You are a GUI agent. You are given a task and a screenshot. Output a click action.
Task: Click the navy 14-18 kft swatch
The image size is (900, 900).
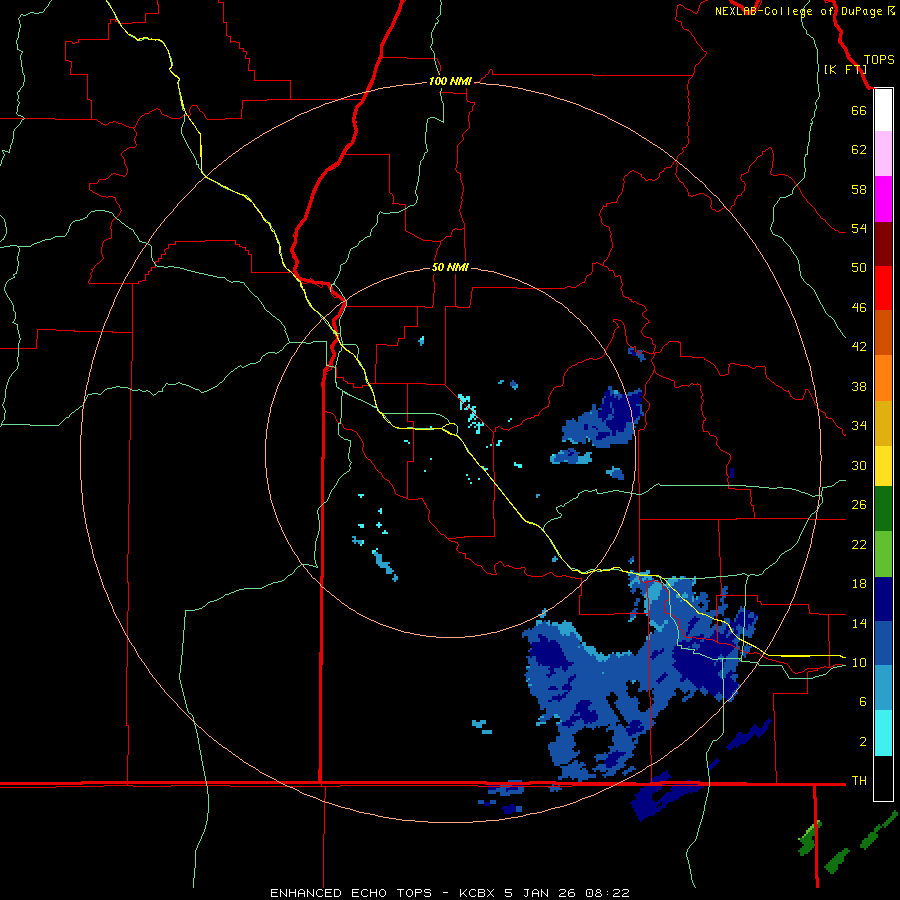883,599
